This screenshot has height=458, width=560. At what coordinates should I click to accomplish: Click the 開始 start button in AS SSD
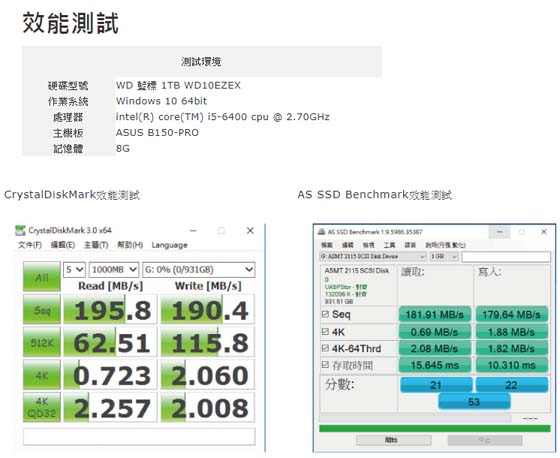tap(394, 440)
